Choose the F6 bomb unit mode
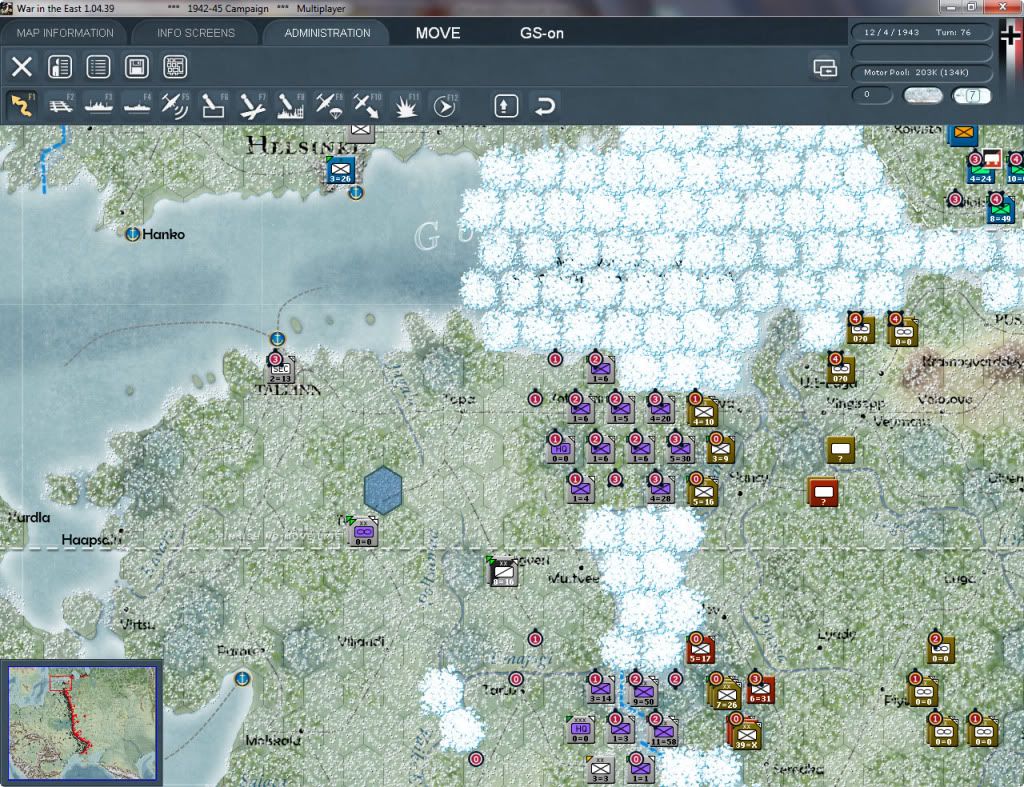Screen dimensions: 1024x787 click(x=214, y=105)
